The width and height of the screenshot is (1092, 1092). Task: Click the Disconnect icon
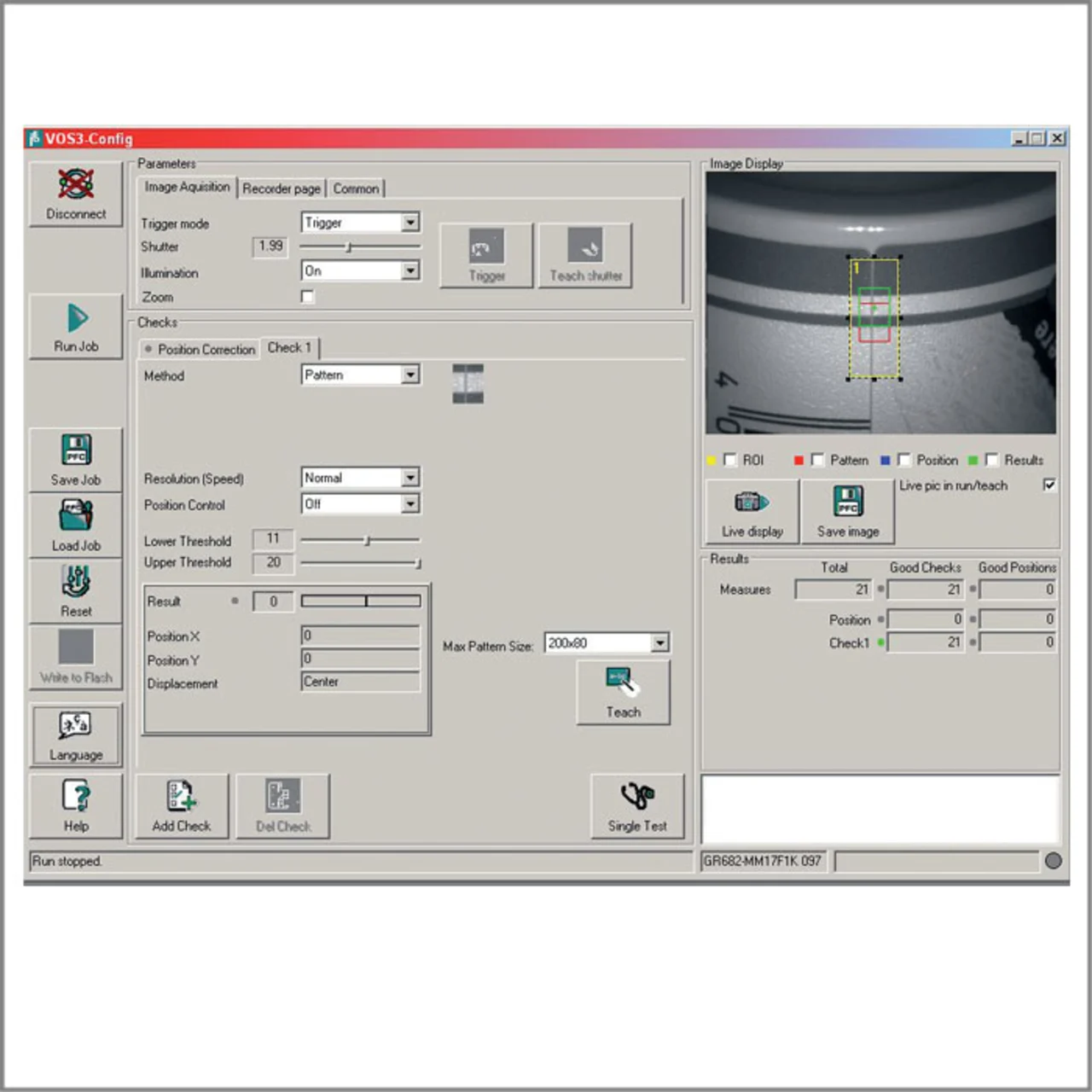tap(76, 184)
